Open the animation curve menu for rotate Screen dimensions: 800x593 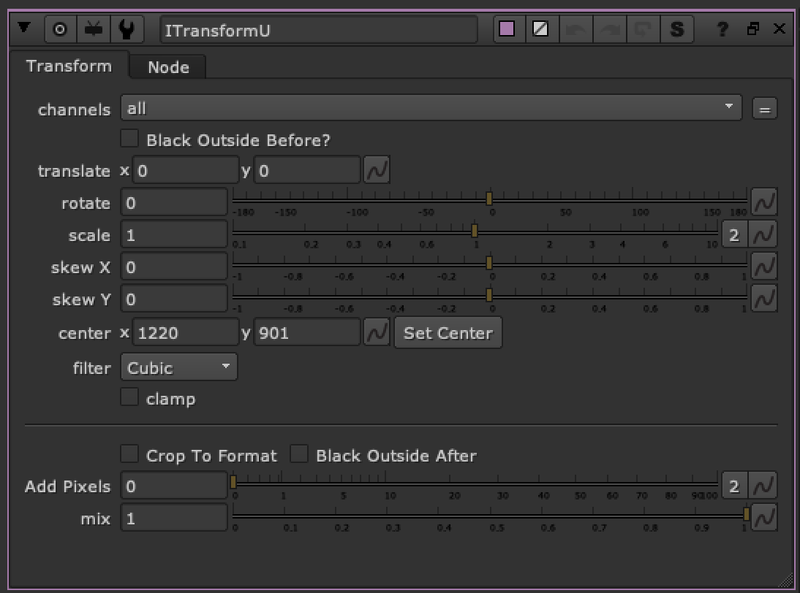[x=764, y=203]
